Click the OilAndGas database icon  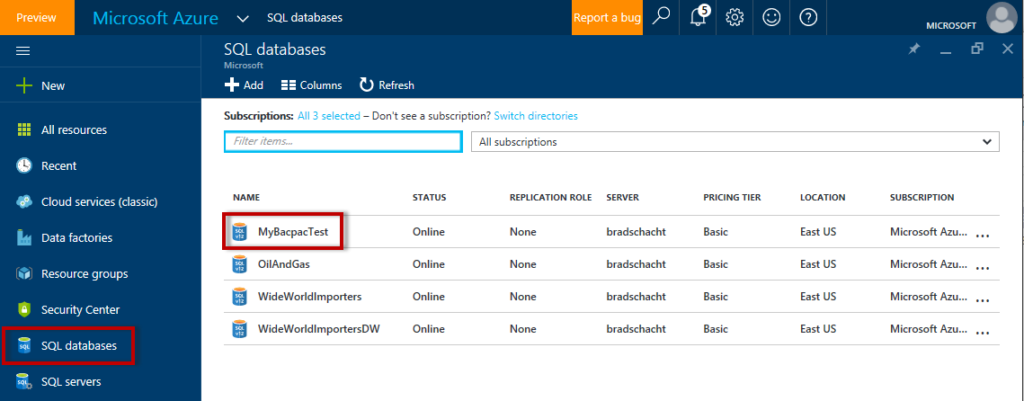[x=240, y=265]
